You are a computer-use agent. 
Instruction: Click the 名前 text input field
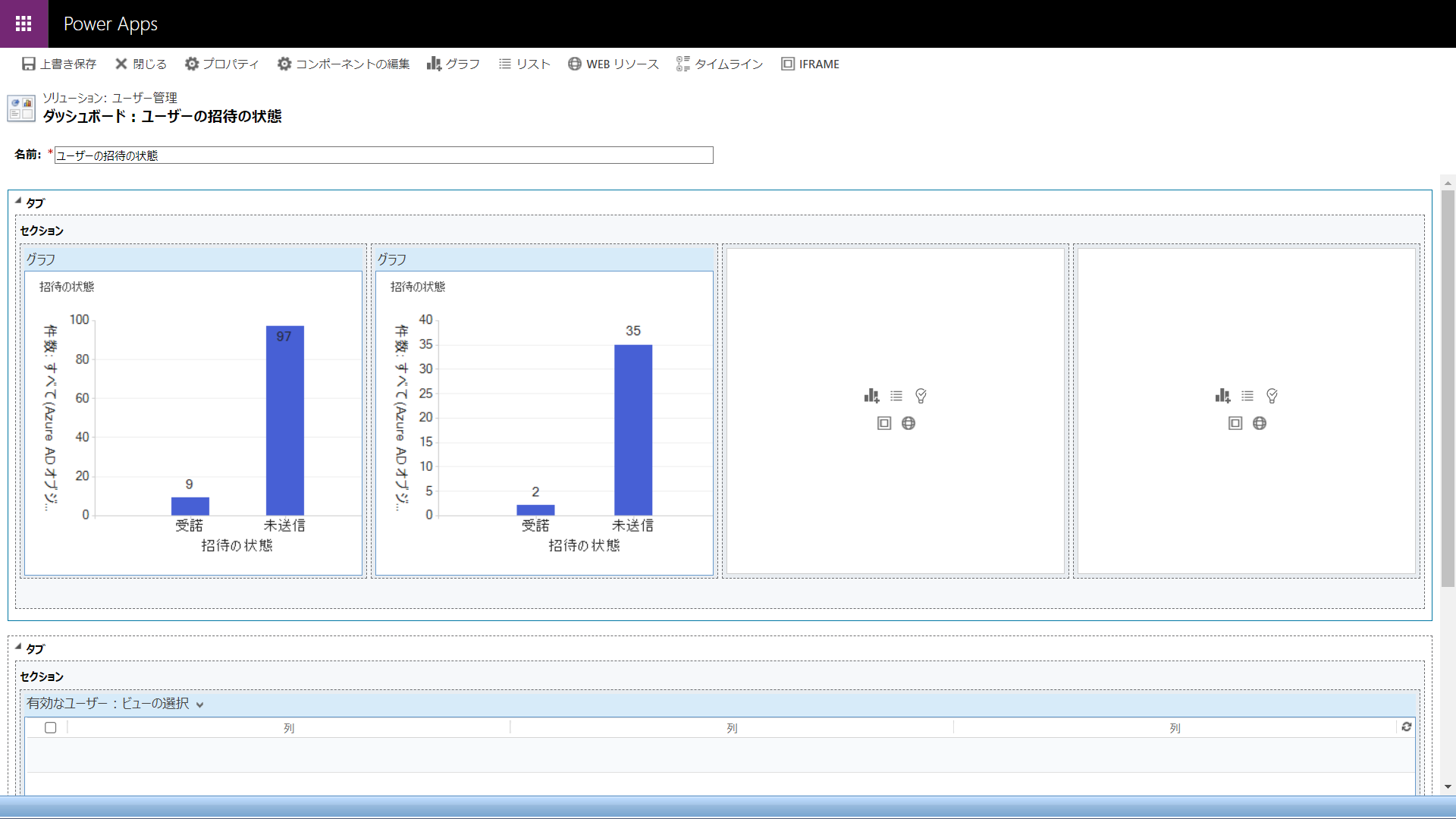click(x=384, y=155)
